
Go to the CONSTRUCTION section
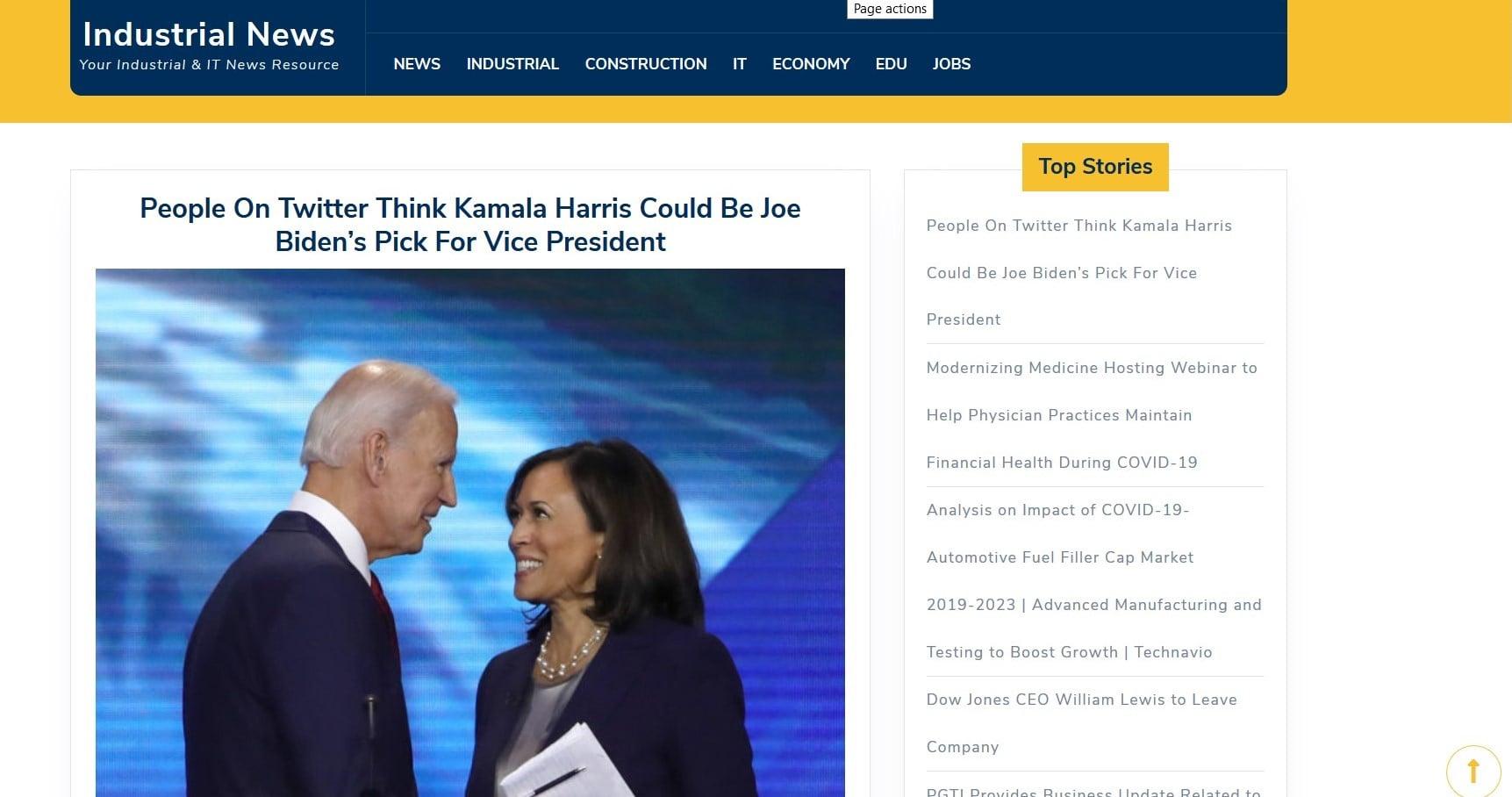tap(646, 64)
